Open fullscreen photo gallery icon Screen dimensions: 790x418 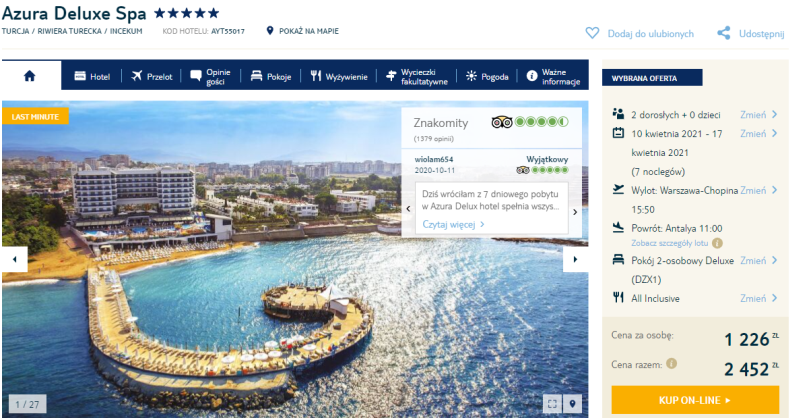(x=552, y=403)
